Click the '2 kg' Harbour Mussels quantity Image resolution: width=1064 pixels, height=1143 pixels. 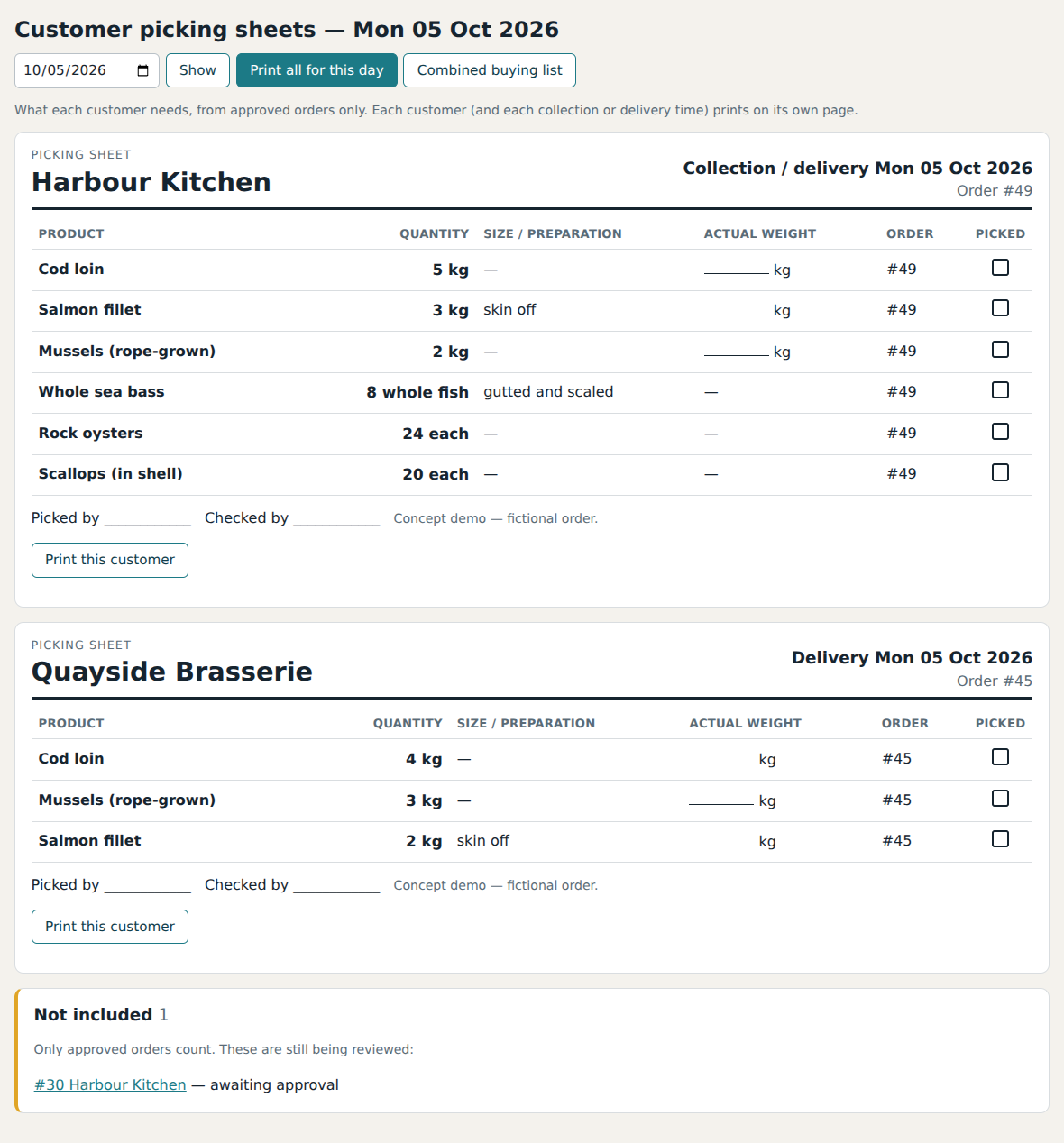pos(451,352)
